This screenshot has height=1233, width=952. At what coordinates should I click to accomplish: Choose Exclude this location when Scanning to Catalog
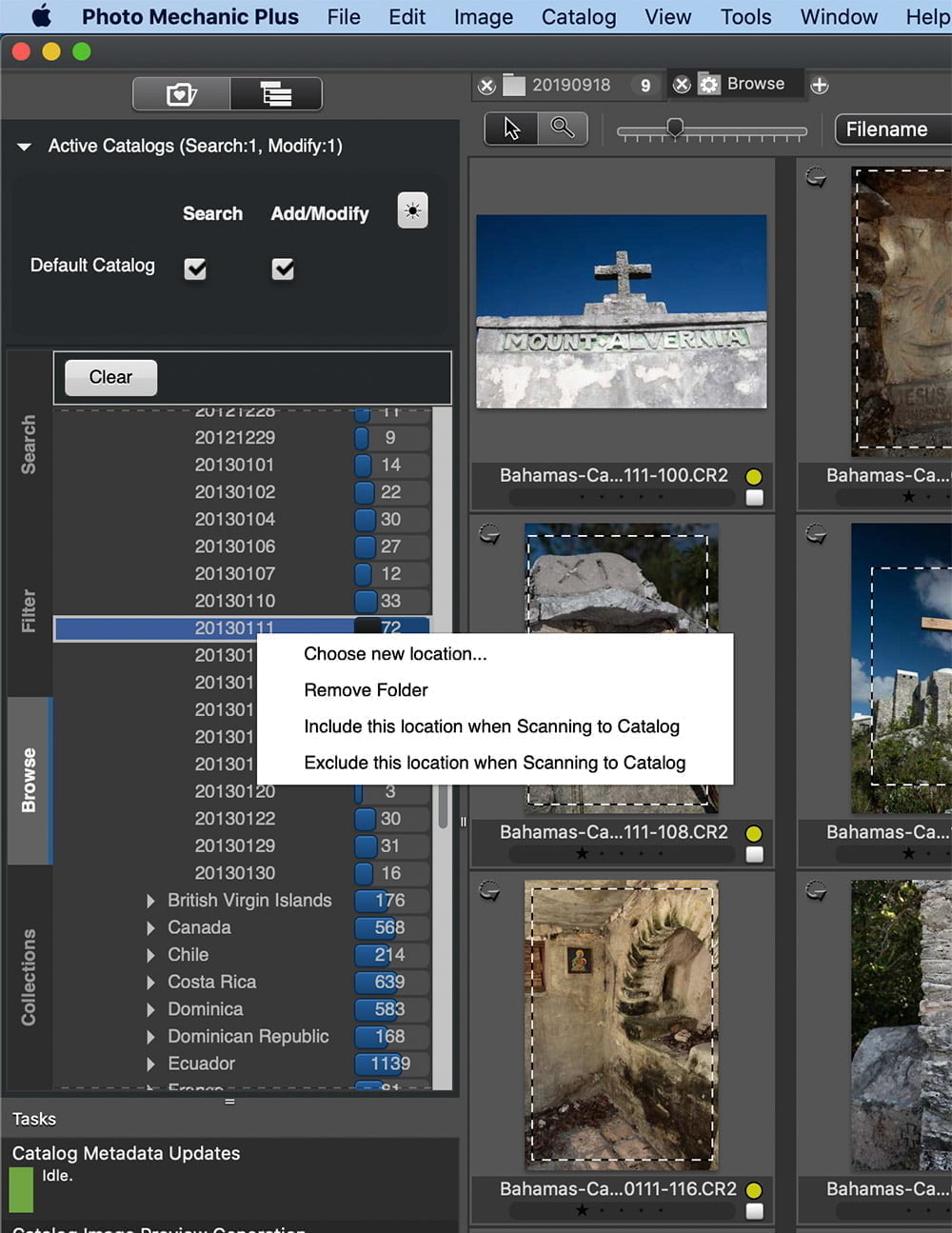pyautogui.click(x=494, y=763)
